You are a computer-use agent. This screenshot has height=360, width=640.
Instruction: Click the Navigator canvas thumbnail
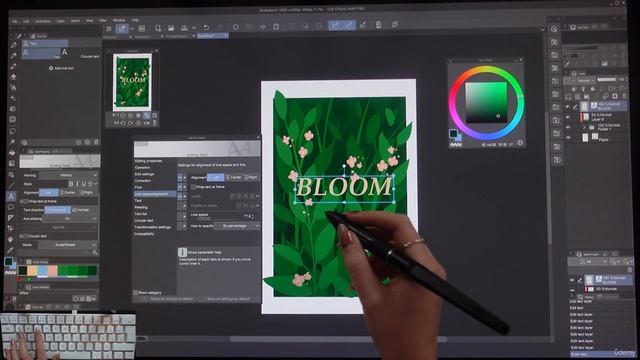click(x=132, y=82)
